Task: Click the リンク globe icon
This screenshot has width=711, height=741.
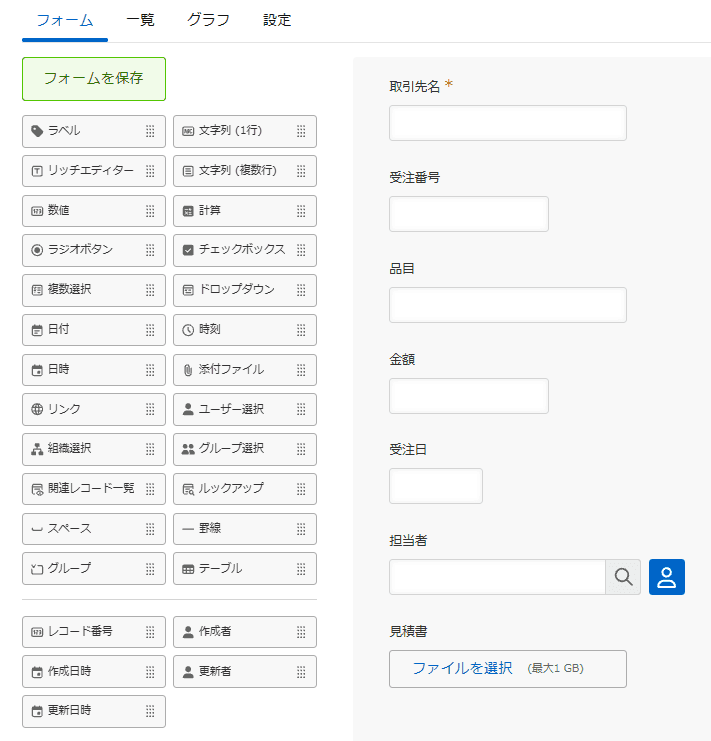Action: [x=37, y=409]
